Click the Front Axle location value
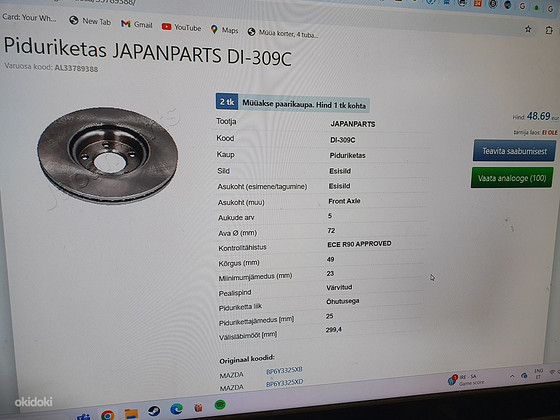The width and height of the screenshot is (560, 420). [344, 201]
